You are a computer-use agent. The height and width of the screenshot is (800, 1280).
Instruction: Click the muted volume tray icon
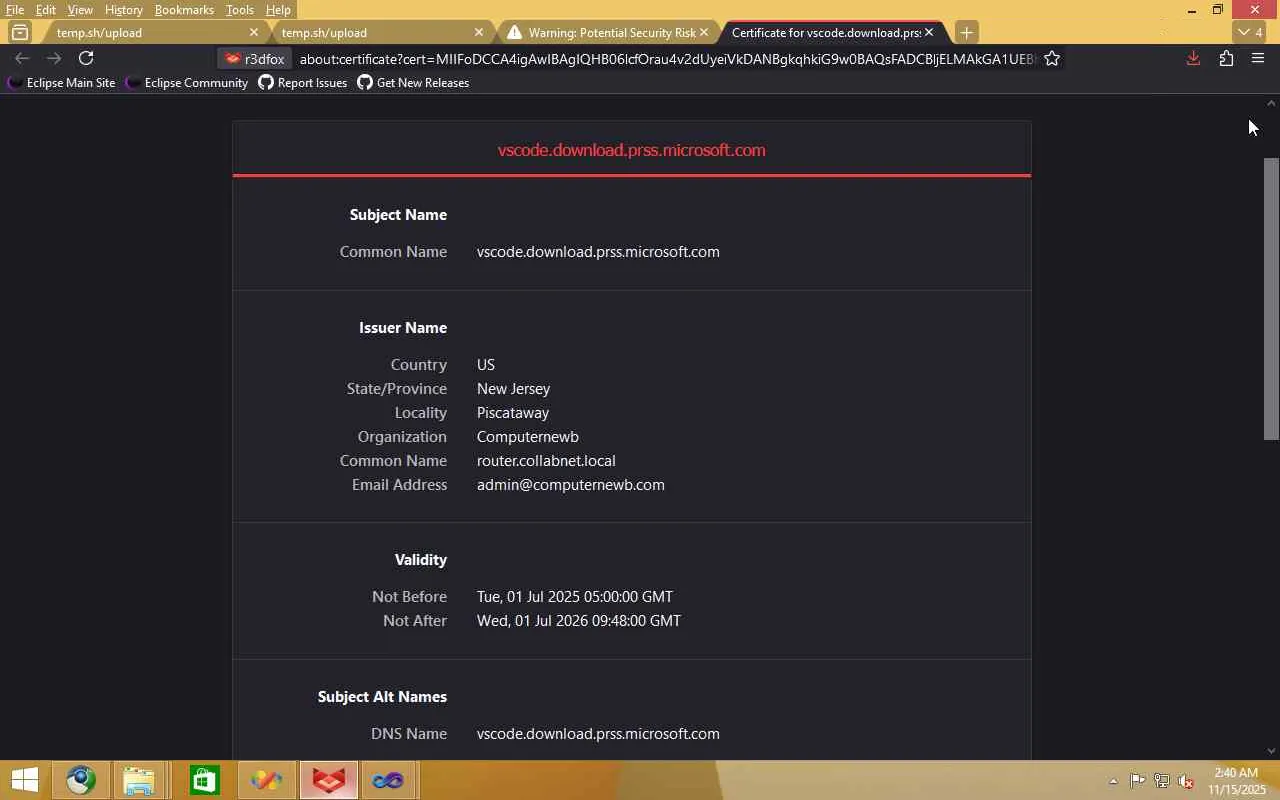click(x=1185, y=781)
